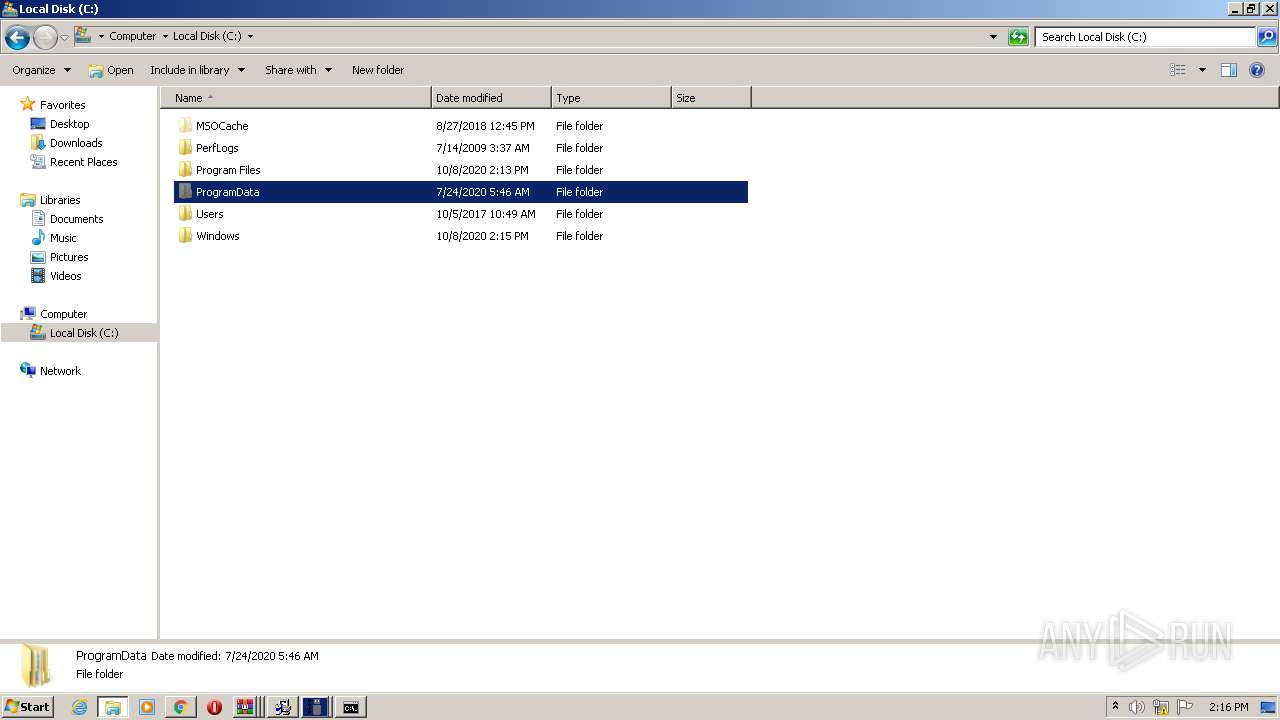Image resolution: width=1280 pixels, height=720 pixels.
Task: Sort by the Type column header
Action: 611,98
